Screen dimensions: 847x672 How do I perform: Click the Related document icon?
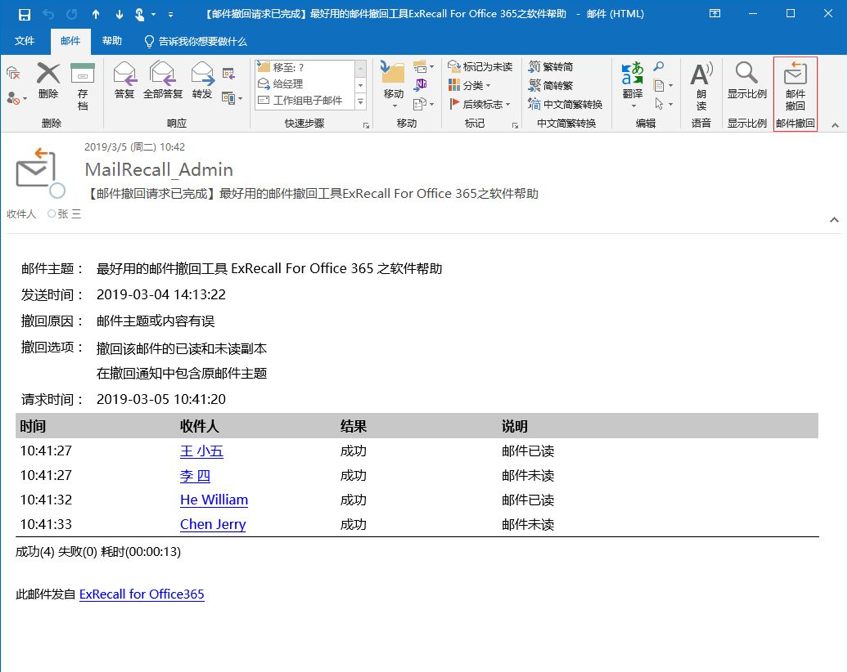tap(659, 85)
